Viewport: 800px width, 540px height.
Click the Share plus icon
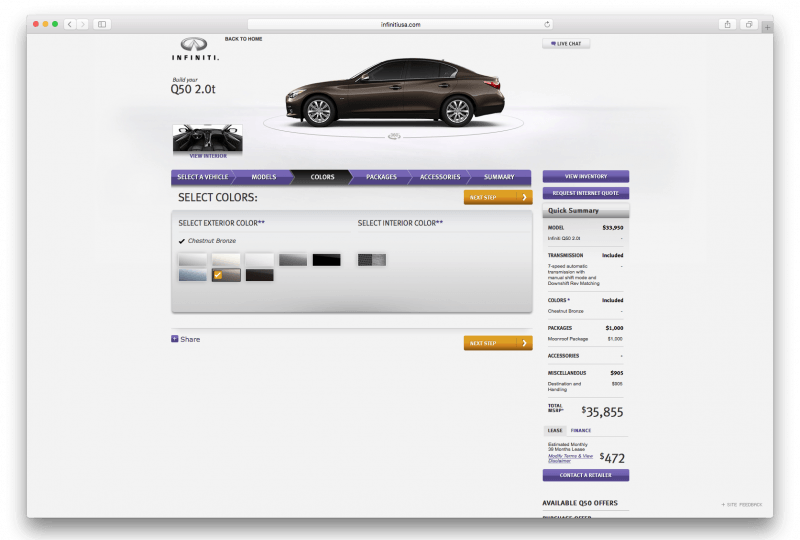[174, 339]
